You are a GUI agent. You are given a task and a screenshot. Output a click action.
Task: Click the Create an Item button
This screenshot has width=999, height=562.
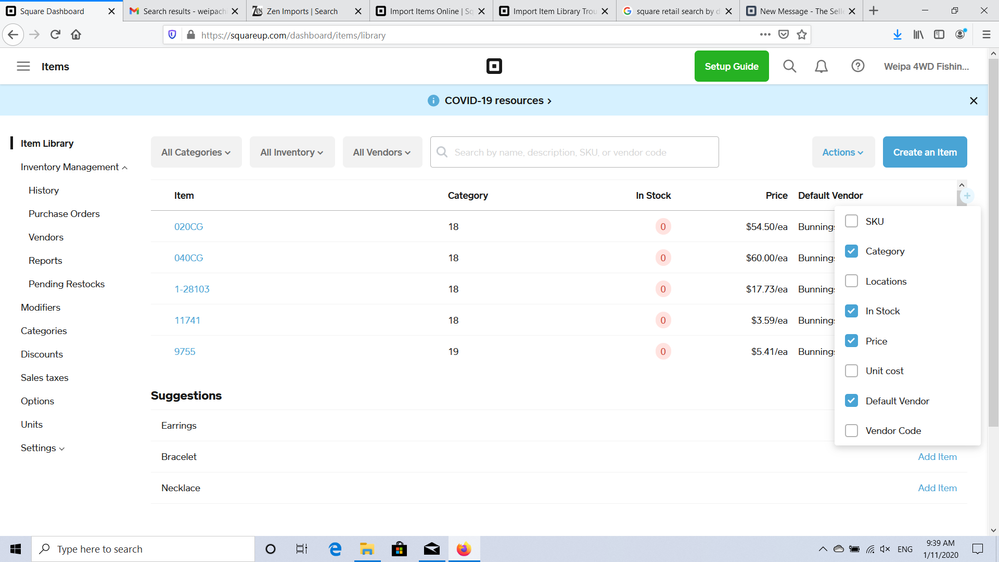click(x=924, y=152)
